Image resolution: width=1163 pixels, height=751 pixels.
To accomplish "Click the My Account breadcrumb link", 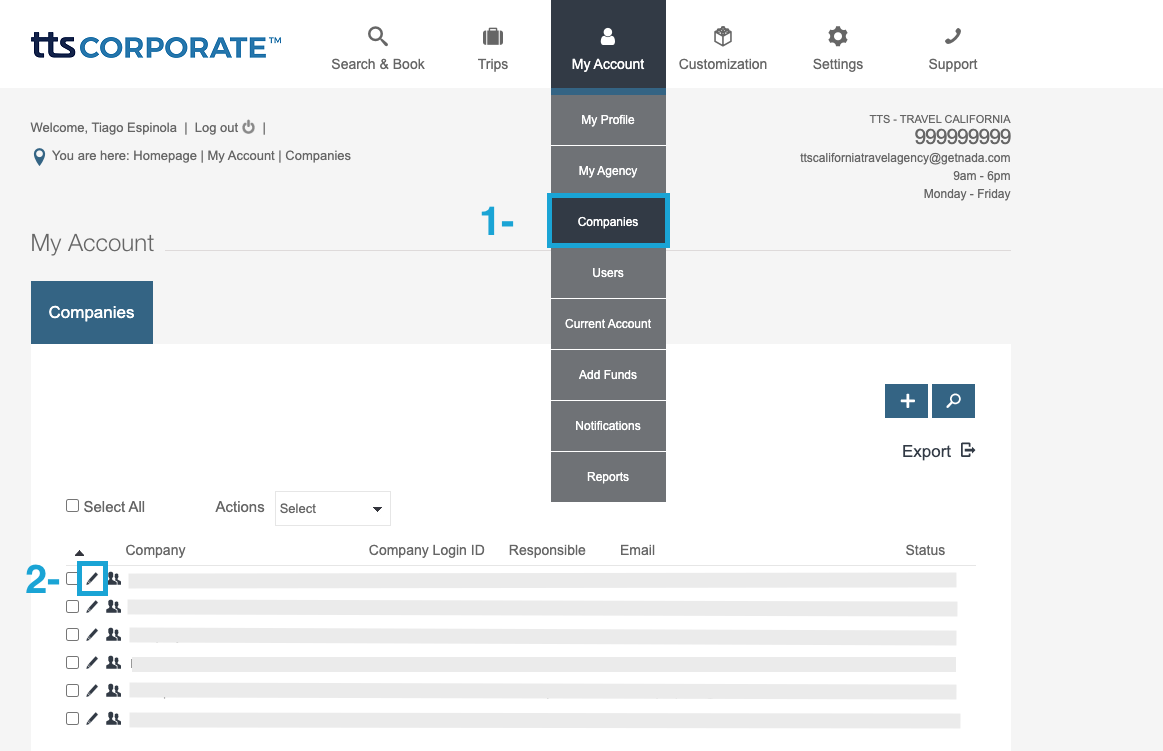I will pos(242,155).
